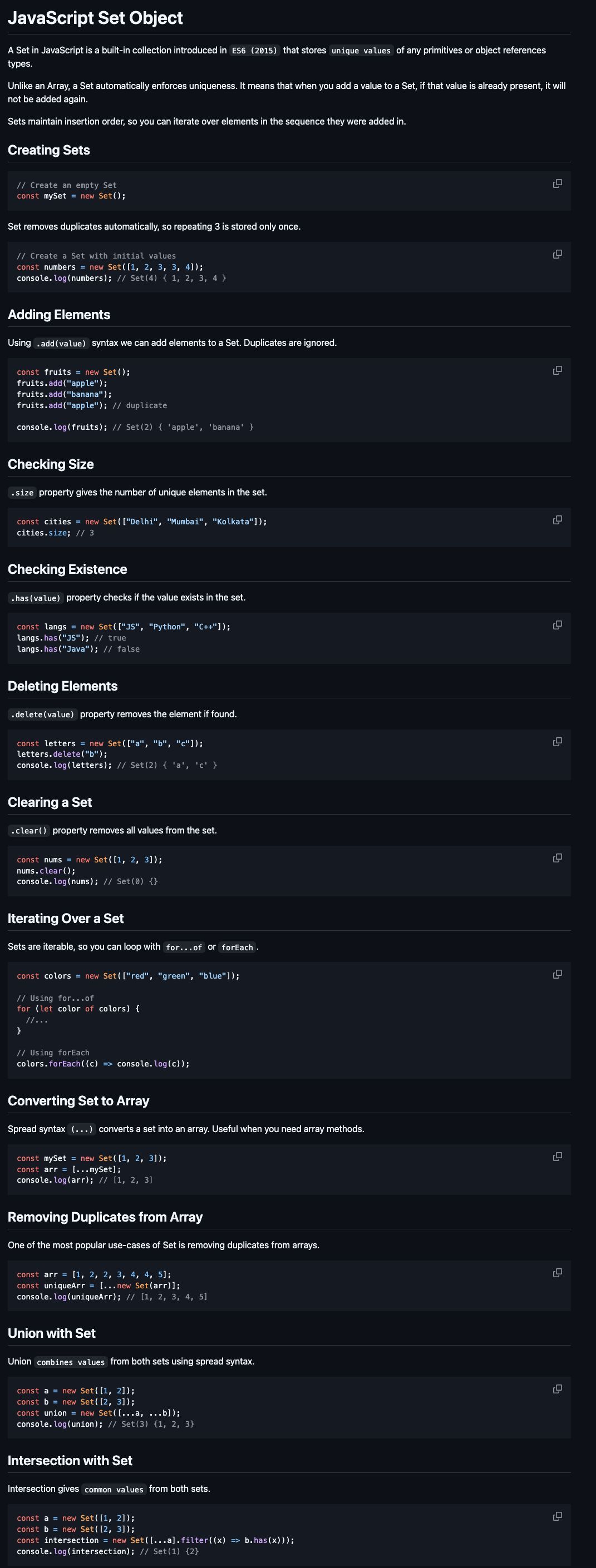Click the Iterating Over a Set heading
Screen dimensions: 596x1568
(65, 919)
